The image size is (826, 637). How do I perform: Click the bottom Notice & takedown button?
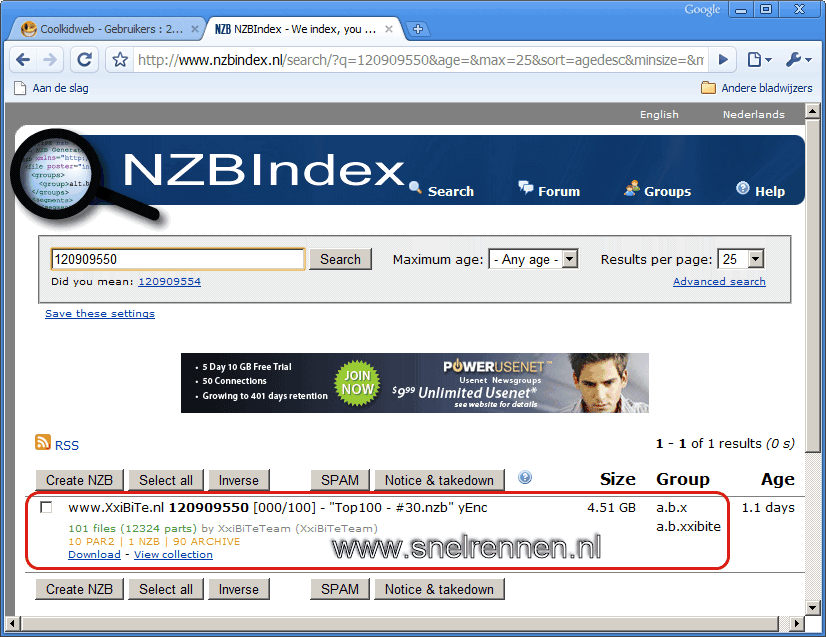point(439,589)
